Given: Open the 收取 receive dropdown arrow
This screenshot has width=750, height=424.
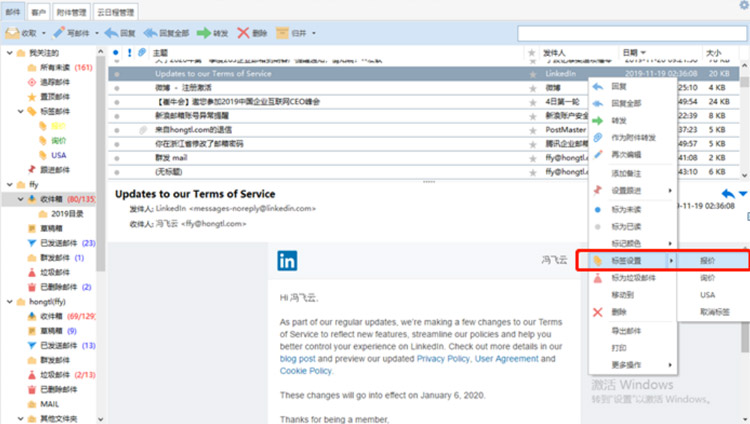Looking at the screenshot, I should 43,33.
